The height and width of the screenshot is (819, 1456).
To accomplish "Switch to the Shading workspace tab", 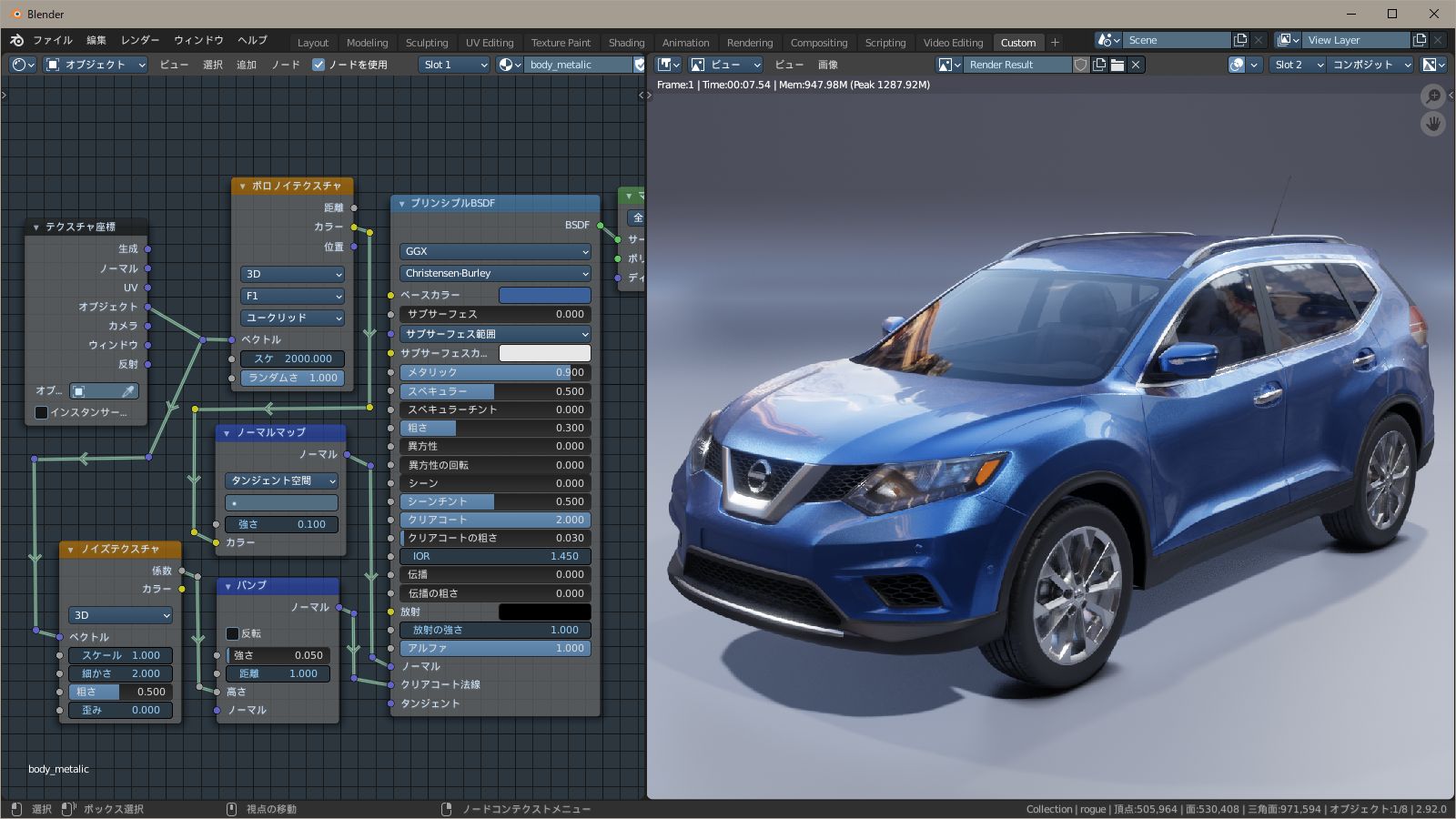I will pyautogui.click(x=626, y=42).
